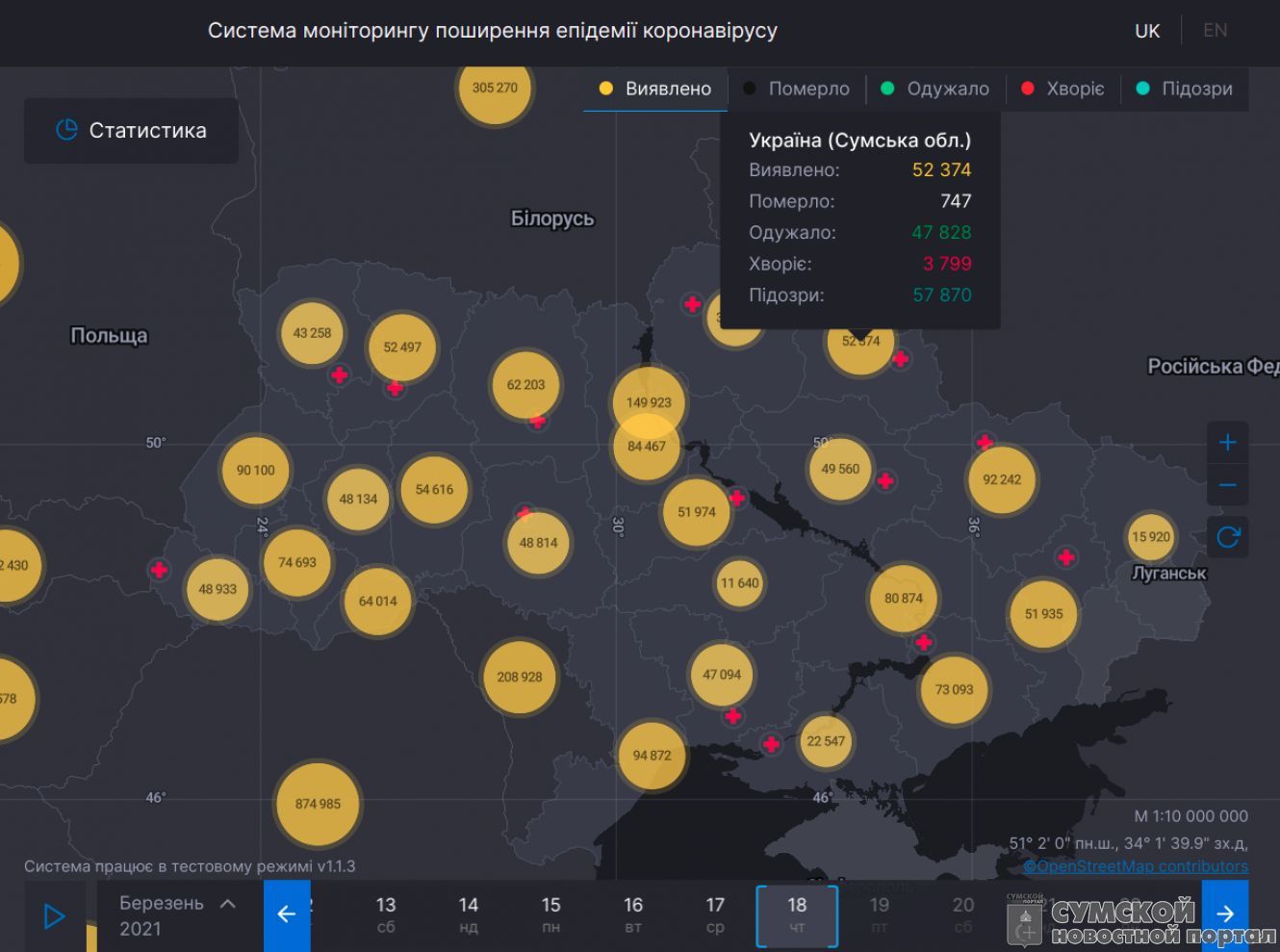Switch to the Померло data layer
Viewport: 1280px width, 952px height.
pos(797,89)
